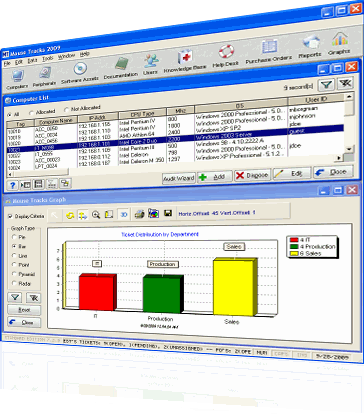Viewport: 364px width, 416px height.
Task: Click the colorful picture icon in graph toolbar
Action: [153, 214]
